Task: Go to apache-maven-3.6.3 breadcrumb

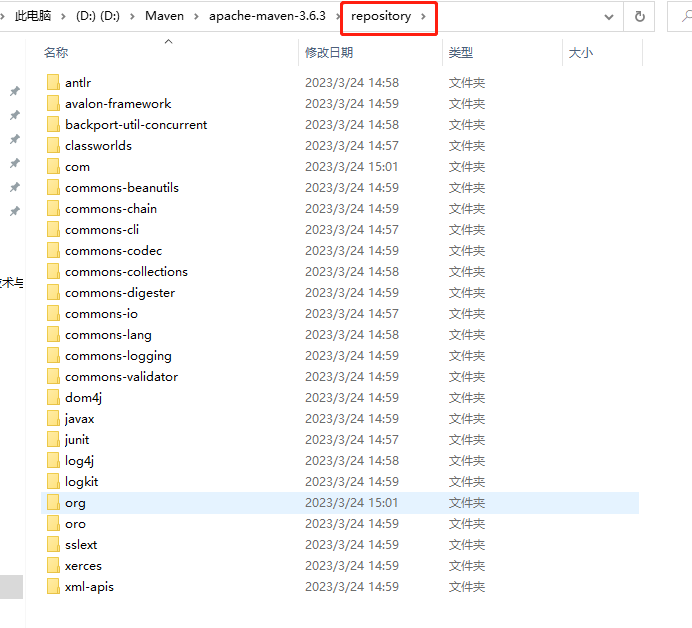Action: 267,16
